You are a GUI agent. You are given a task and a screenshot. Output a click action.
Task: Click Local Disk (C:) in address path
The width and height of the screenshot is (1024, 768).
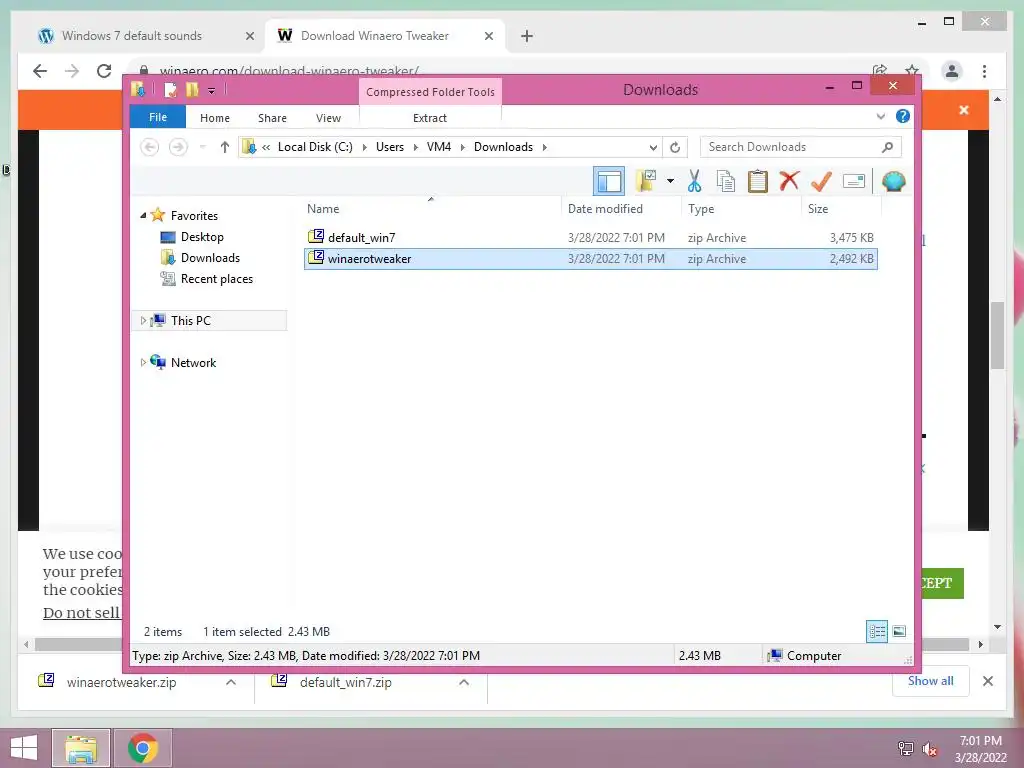(x=315, y=147)
